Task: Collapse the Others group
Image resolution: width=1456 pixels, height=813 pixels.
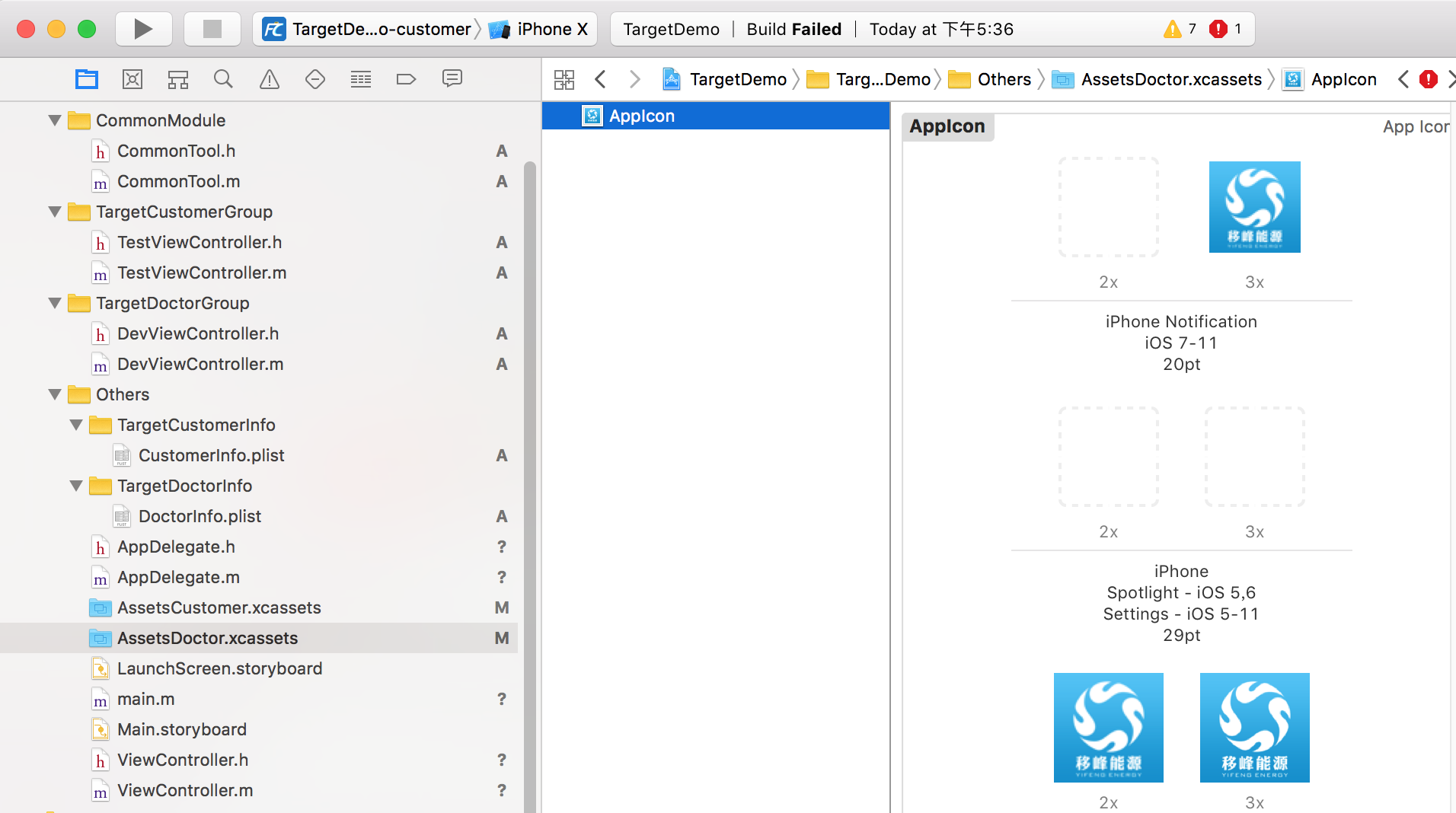Action: (x=55, y=394)
